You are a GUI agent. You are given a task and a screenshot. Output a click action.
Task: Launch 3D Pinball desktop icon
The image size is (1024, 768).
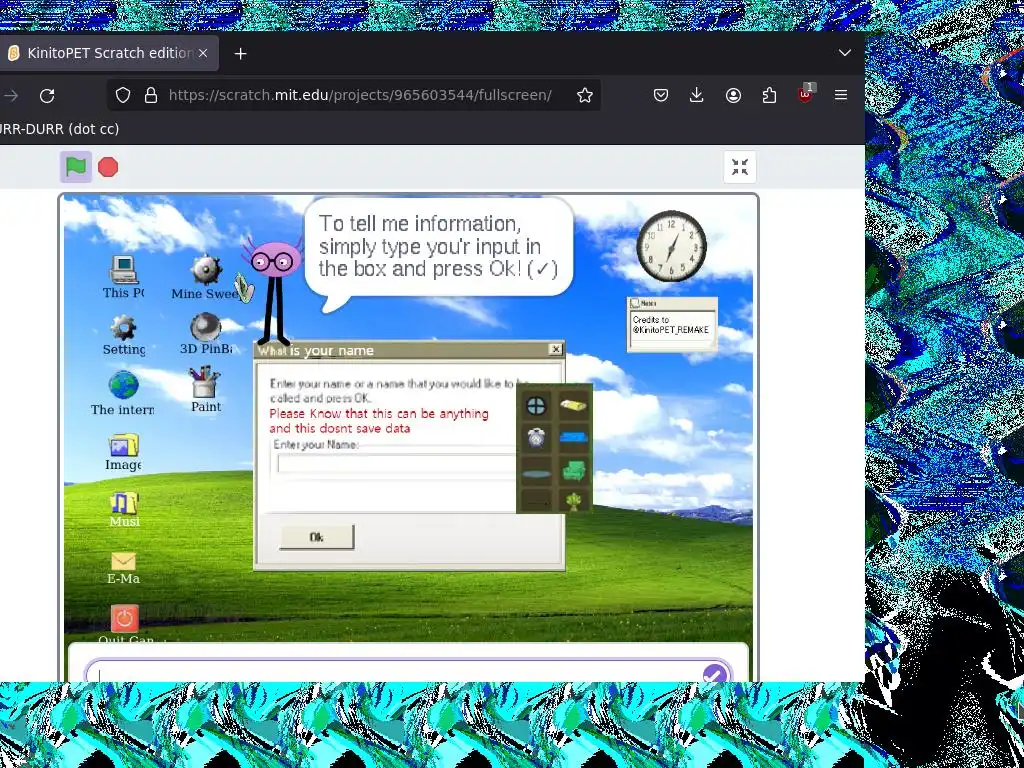(x=206, y=334)
